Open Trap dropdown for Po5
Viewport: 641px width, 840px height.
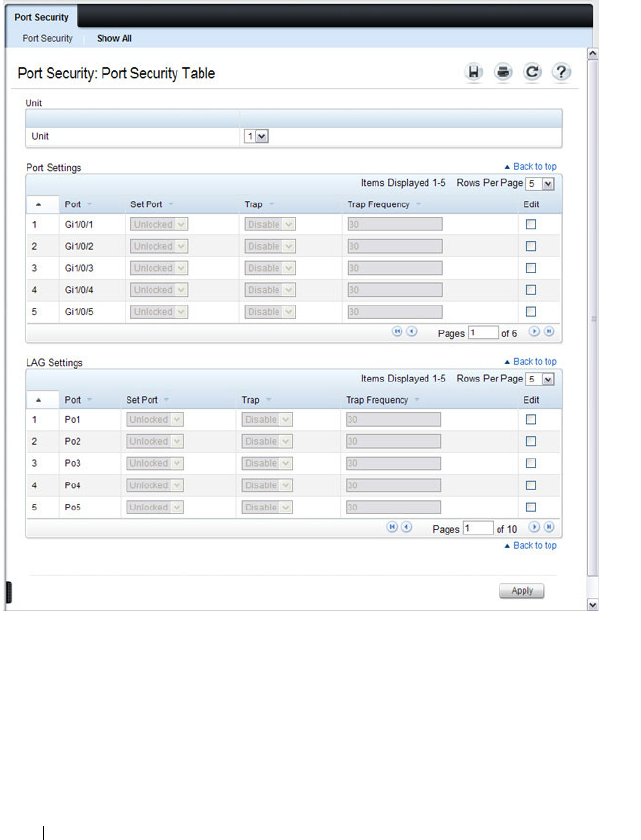(x=267, y=507)
